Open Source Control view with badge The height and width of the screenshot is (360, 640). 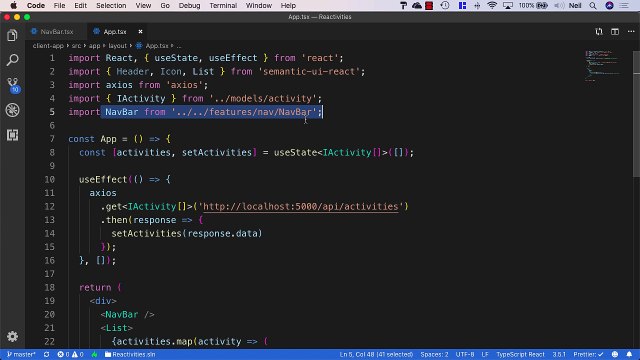13,85
